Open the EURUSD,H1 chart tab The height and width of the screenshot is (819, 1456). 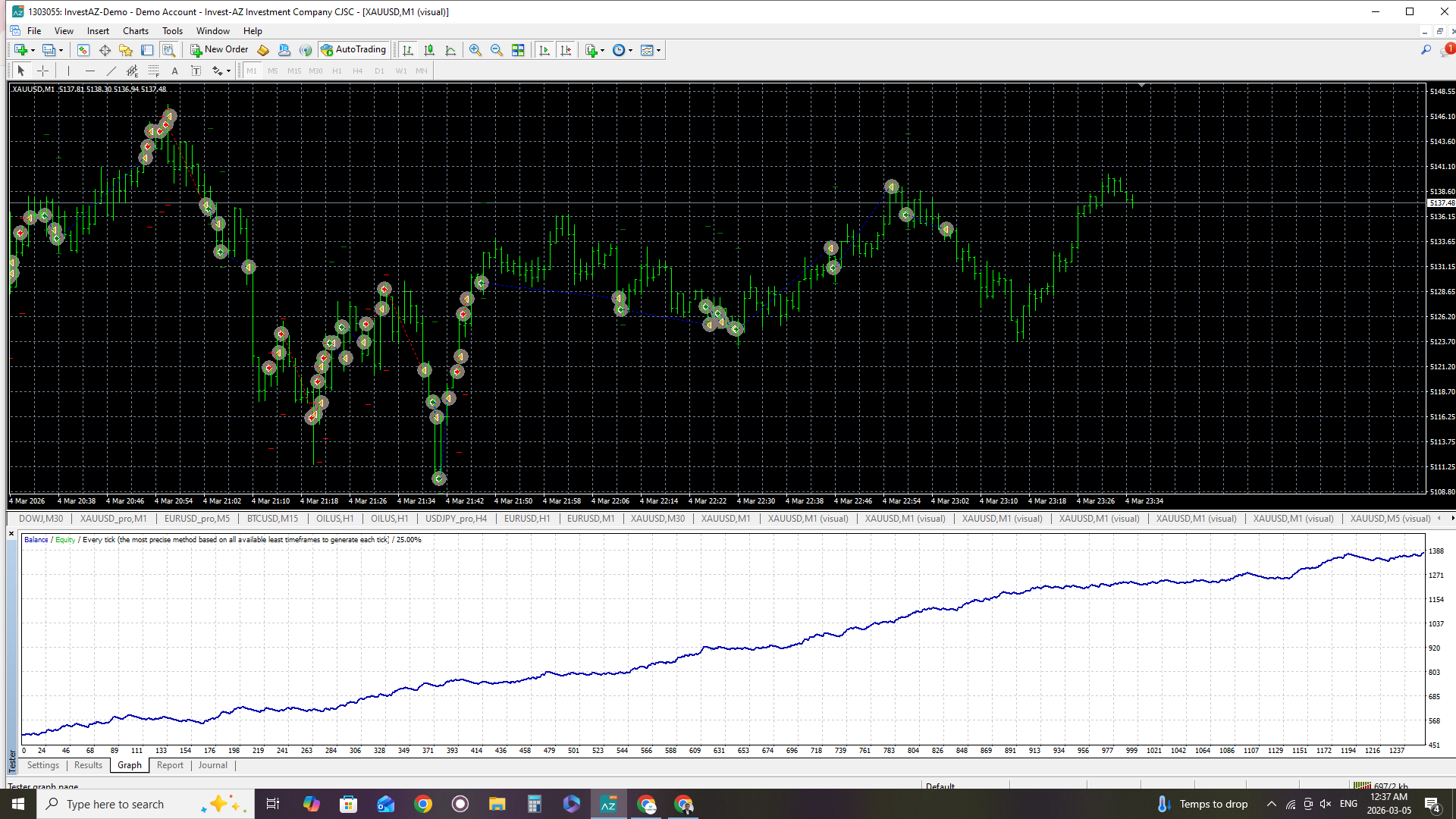point(527,519)
